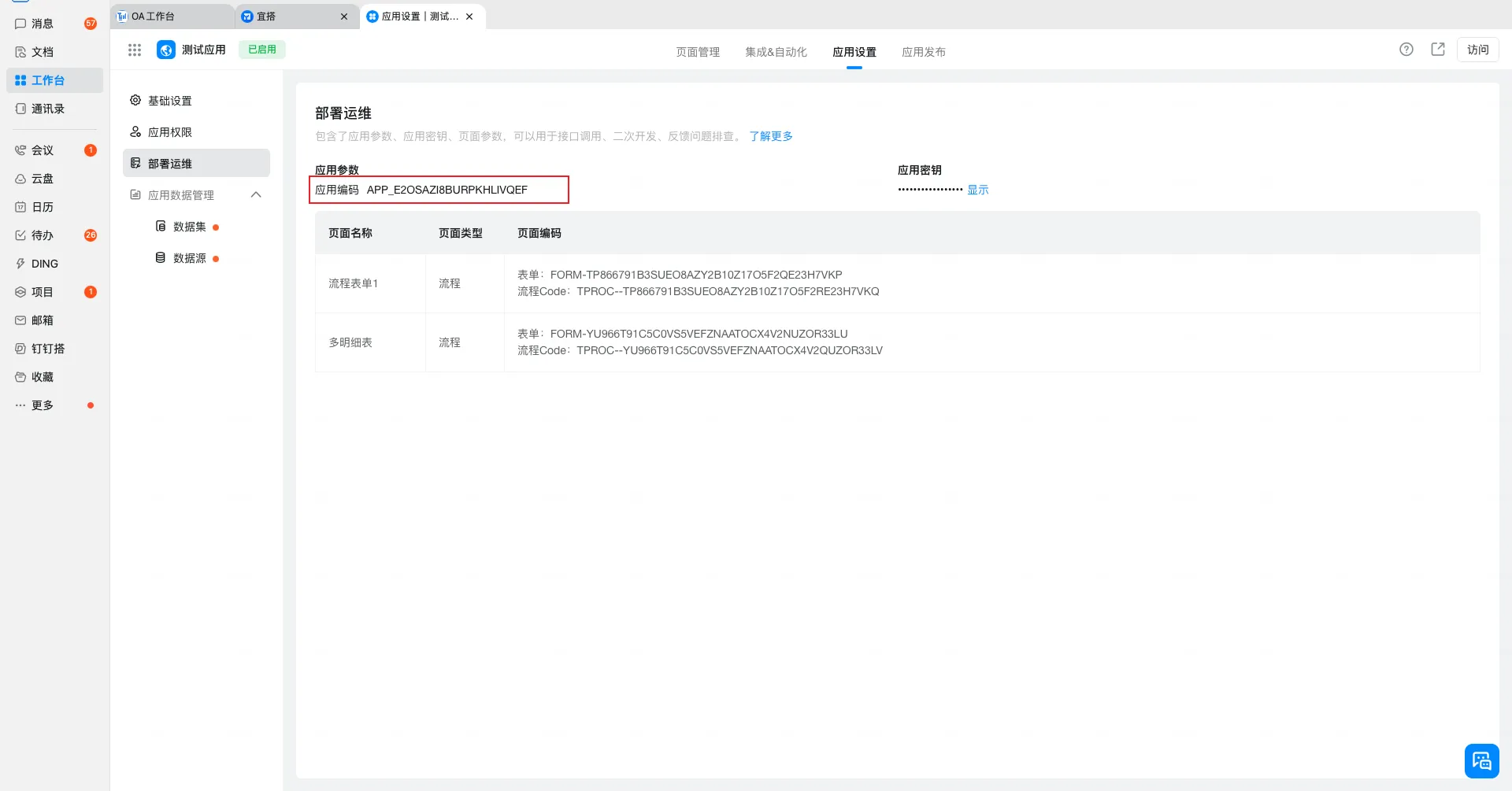
Task: Click the 测试应用 app logo icon
Action: [166, 50]
